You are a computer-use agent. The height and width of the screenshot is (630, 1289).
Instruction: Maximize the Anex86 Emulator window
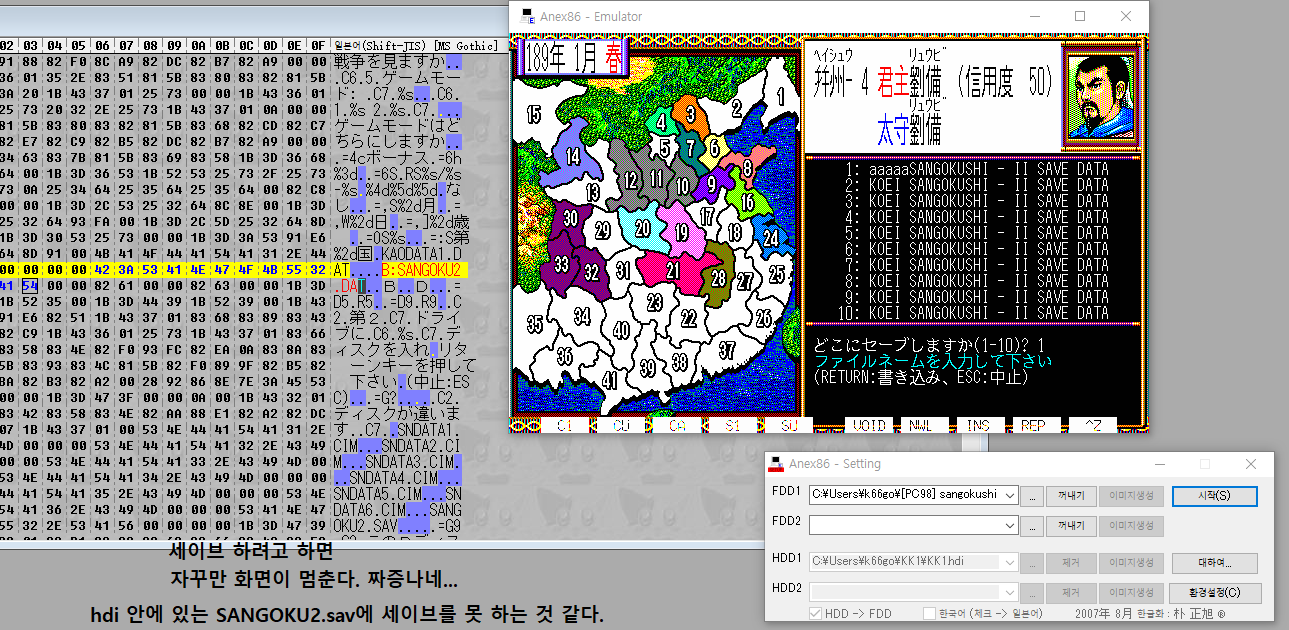click(1080, 16)
